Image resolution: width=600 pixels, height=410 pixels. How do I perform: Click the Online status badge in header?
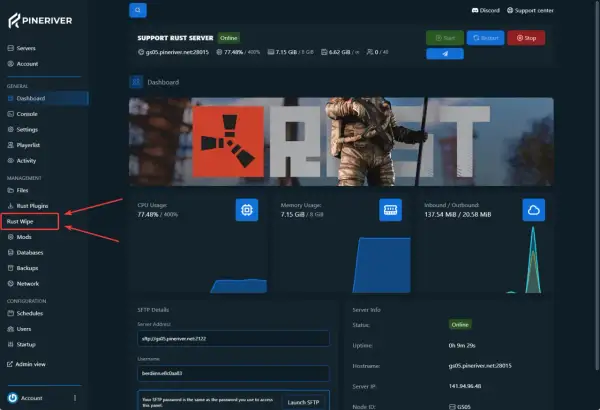tap(228, 38)
